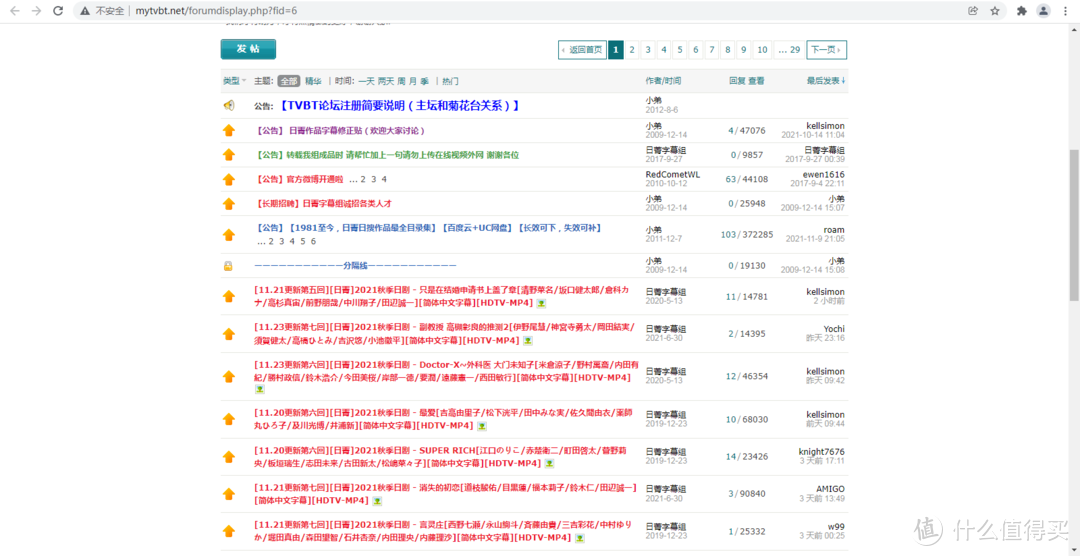Share this page icon
This screenshot has height=556, width=1080.
973,11
